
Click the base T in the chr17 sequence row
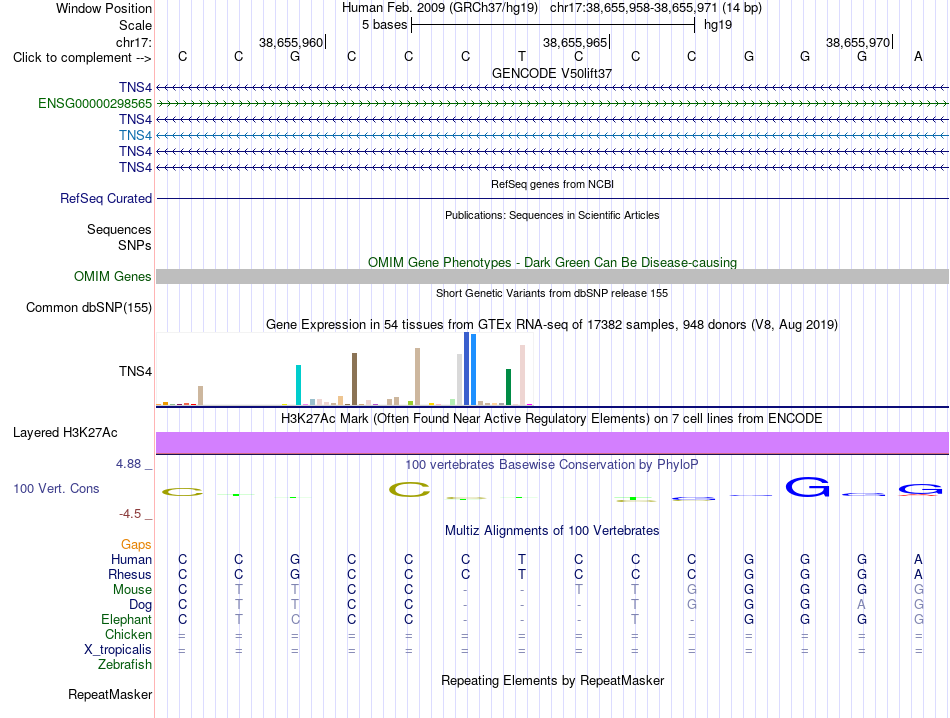[522, 56]
